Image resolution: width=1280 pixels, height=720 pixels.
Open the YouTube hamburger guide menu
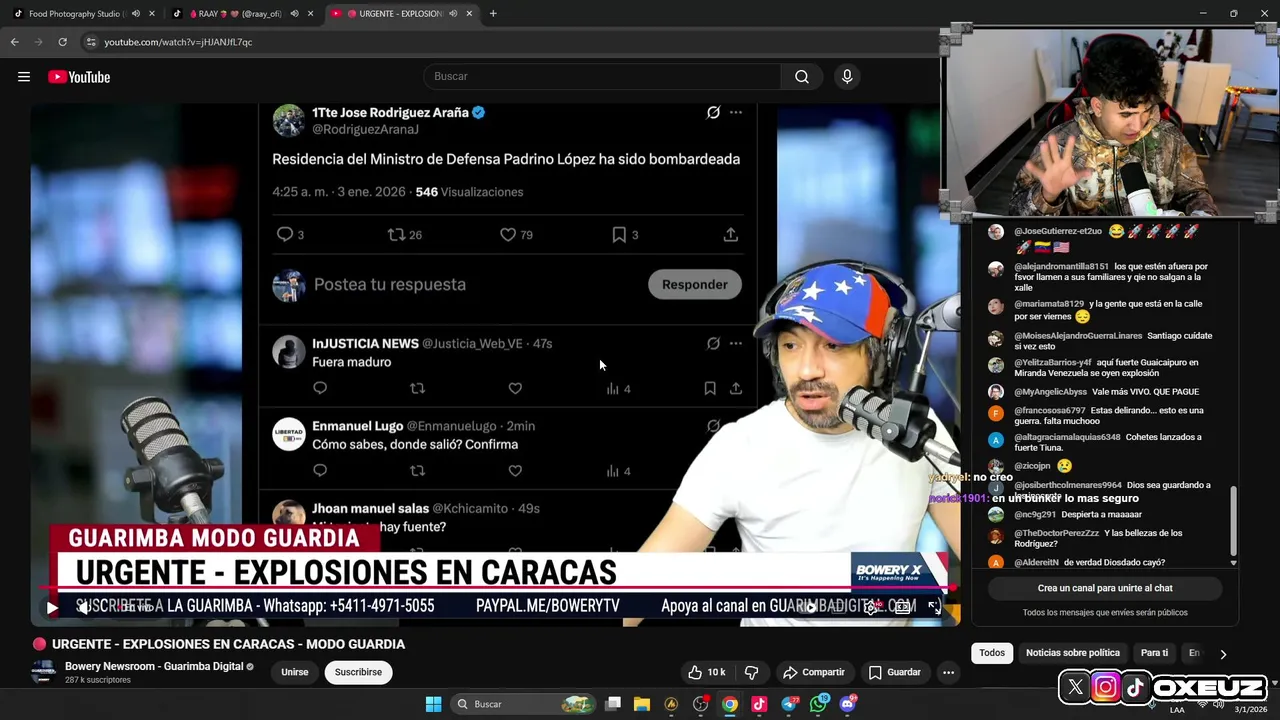(x=24, y=77)
